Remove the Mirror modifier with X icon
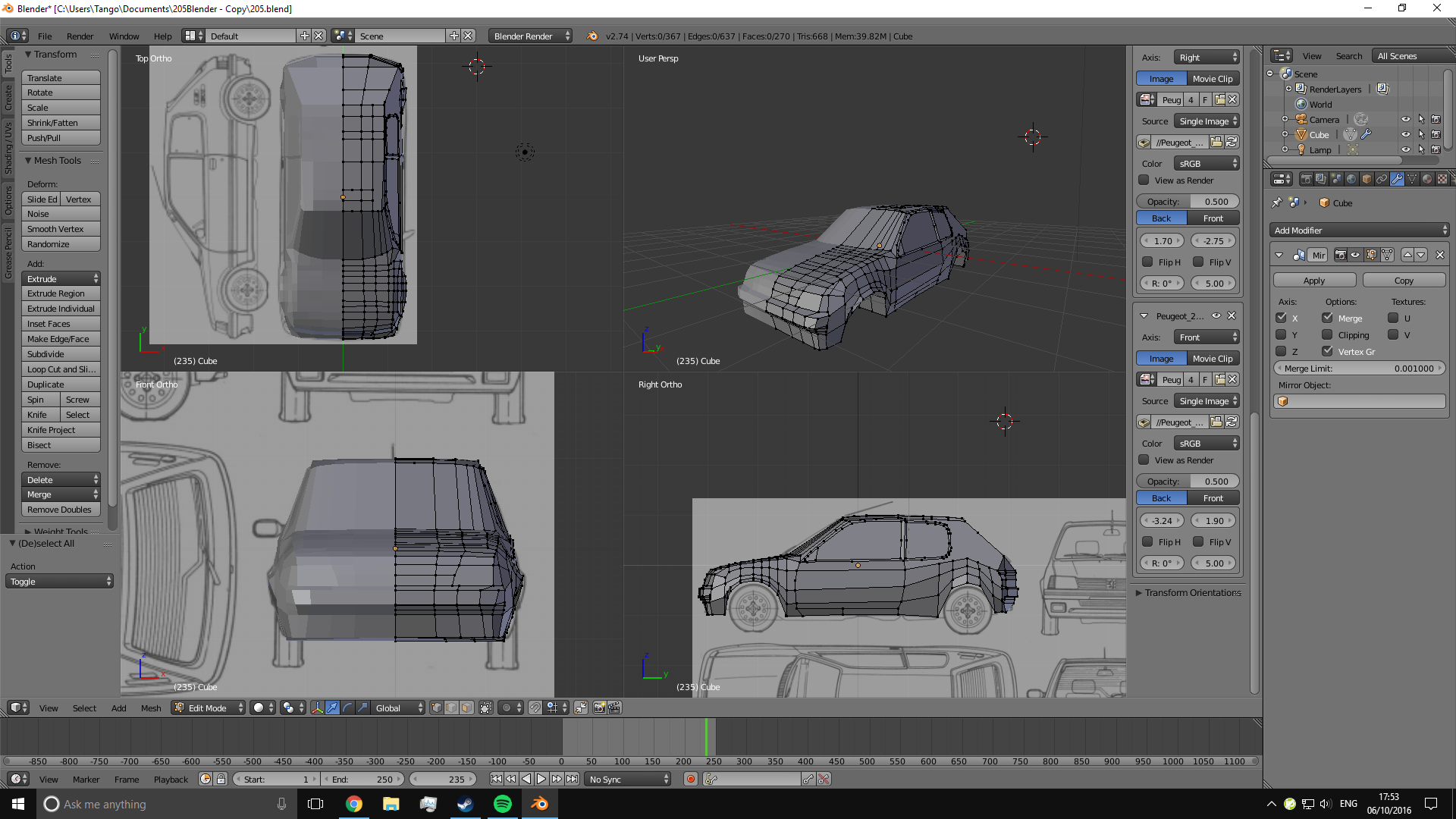The image size is (1456, 819). coord(1440,255)
